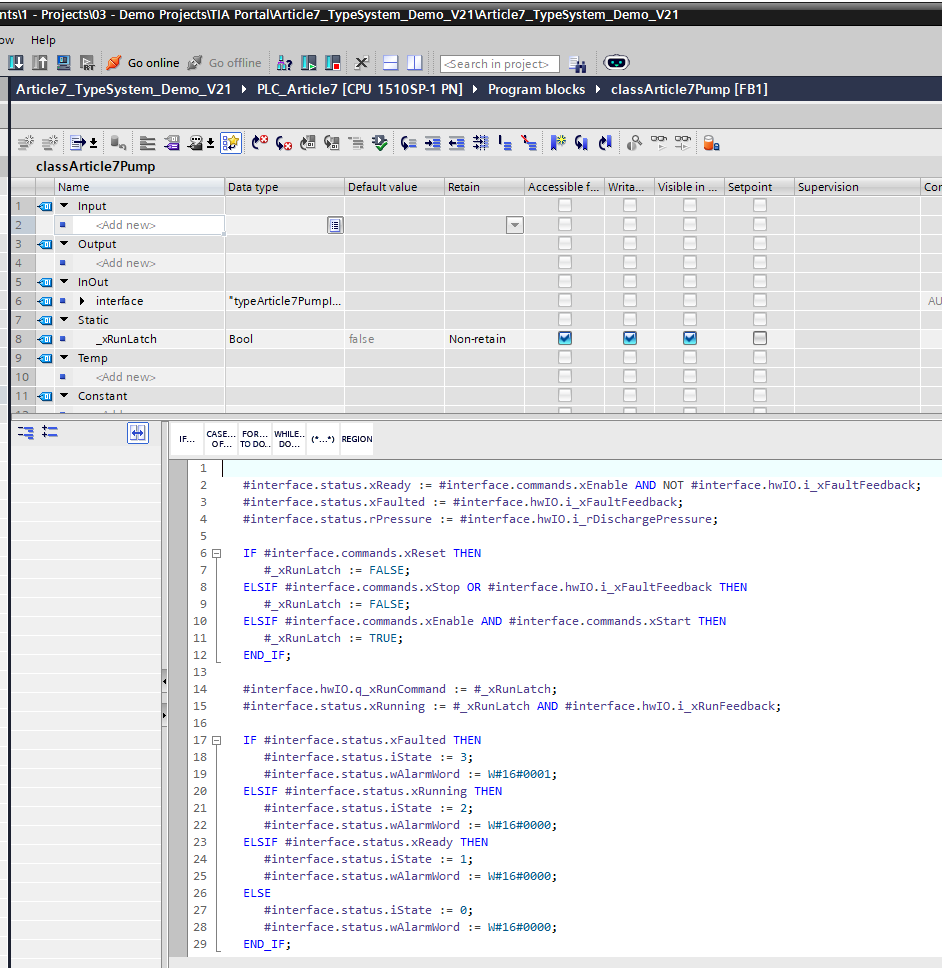Insert WHILE DO snippet
Viewport: 942px width, 968px height.
click(x=289, y=439)
